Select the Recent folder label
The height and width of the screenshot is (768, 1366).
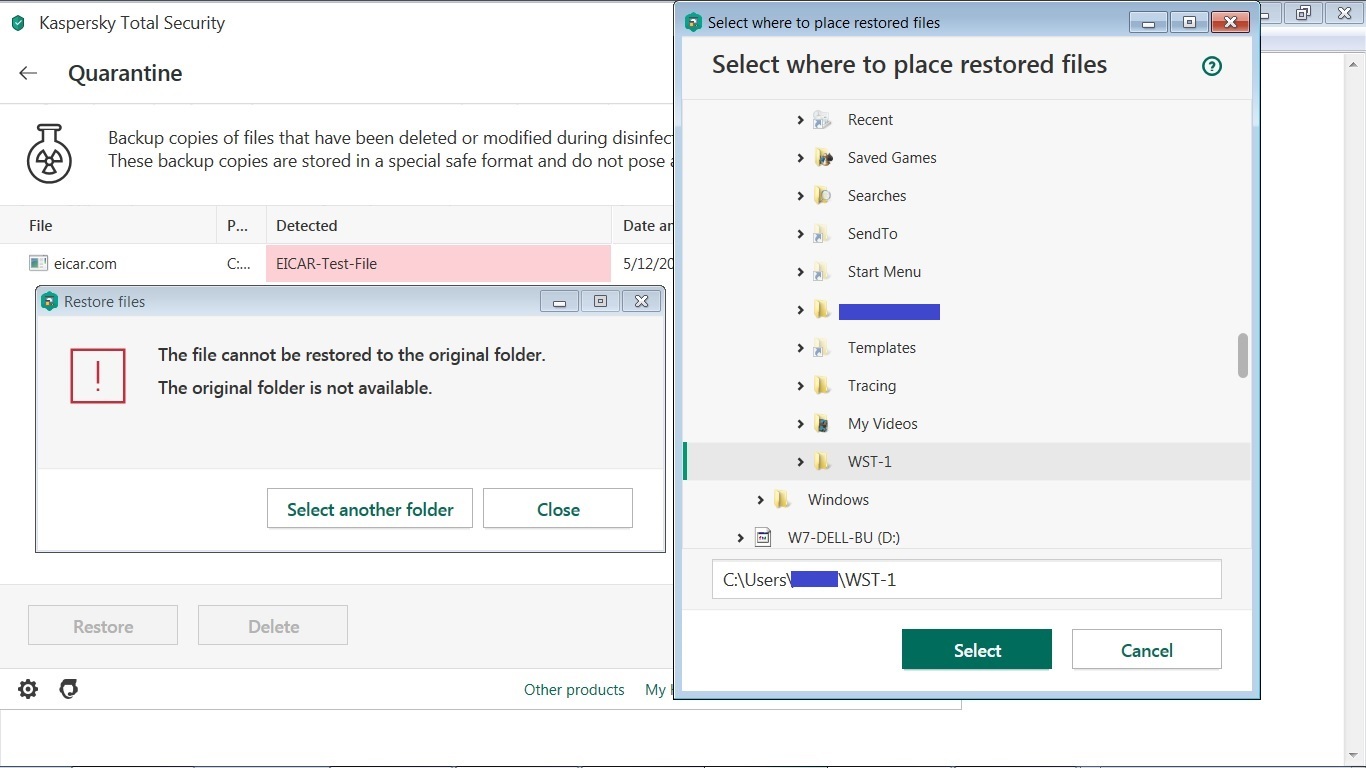click(870, 120)
